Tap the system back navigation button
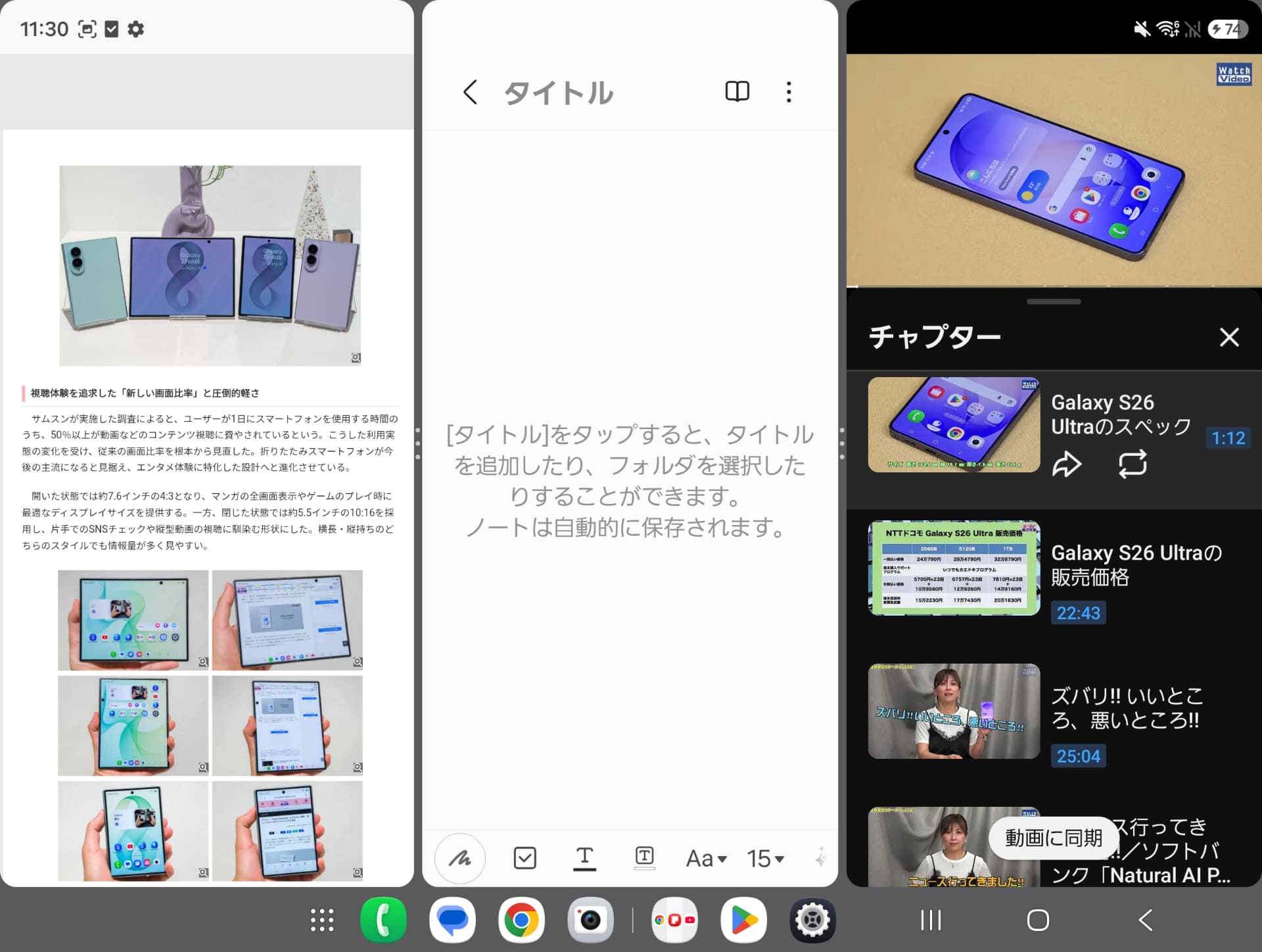Screen dimensions: 1262x952 pyautogui.click(x=1145, y=920)
